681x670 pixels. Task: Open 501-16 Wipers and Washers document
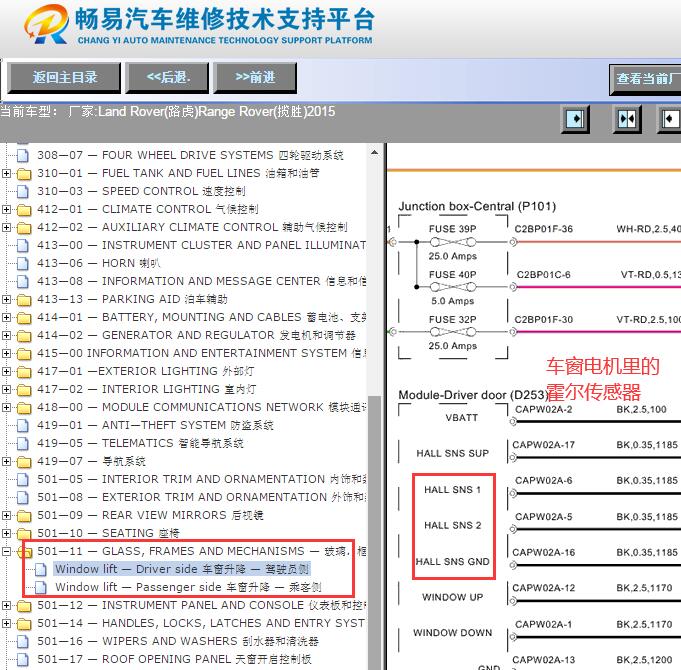(178, 641)
